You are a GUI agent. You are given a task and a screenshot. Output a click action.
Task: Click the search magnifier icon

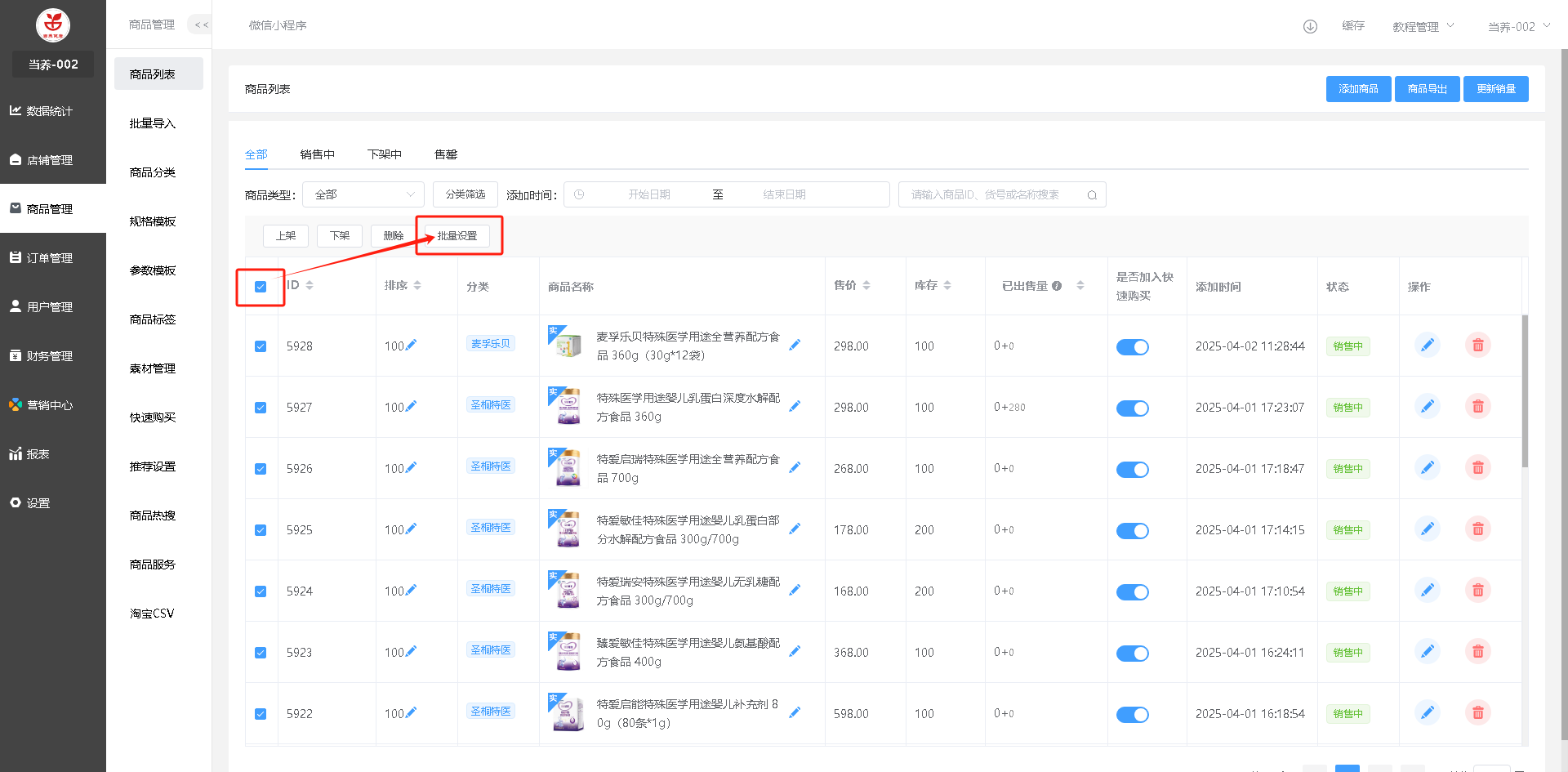[1092, 195]
